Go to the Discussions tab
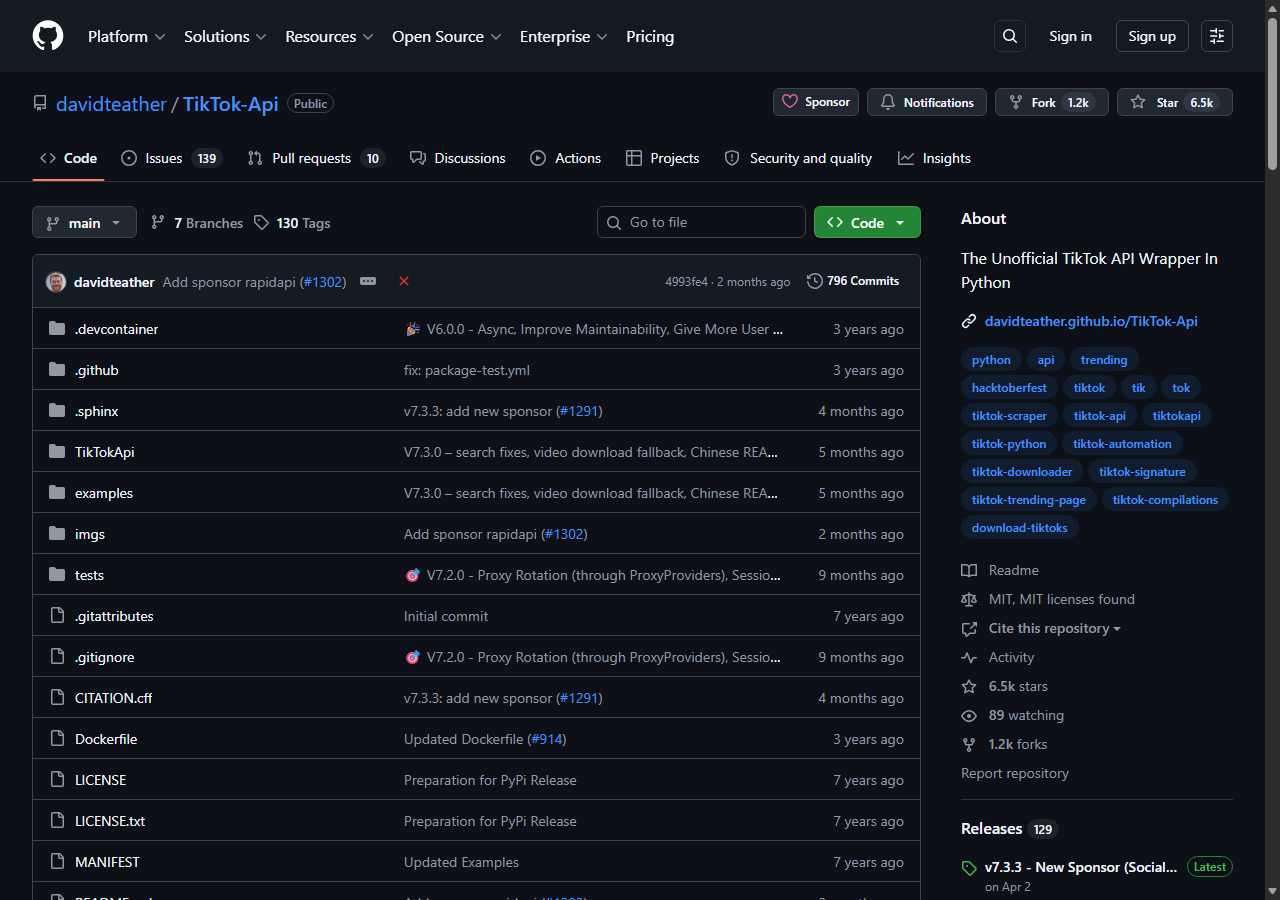Image resolution: width=1280 pixels, height=900 pixels. click(x=457, y=158)
